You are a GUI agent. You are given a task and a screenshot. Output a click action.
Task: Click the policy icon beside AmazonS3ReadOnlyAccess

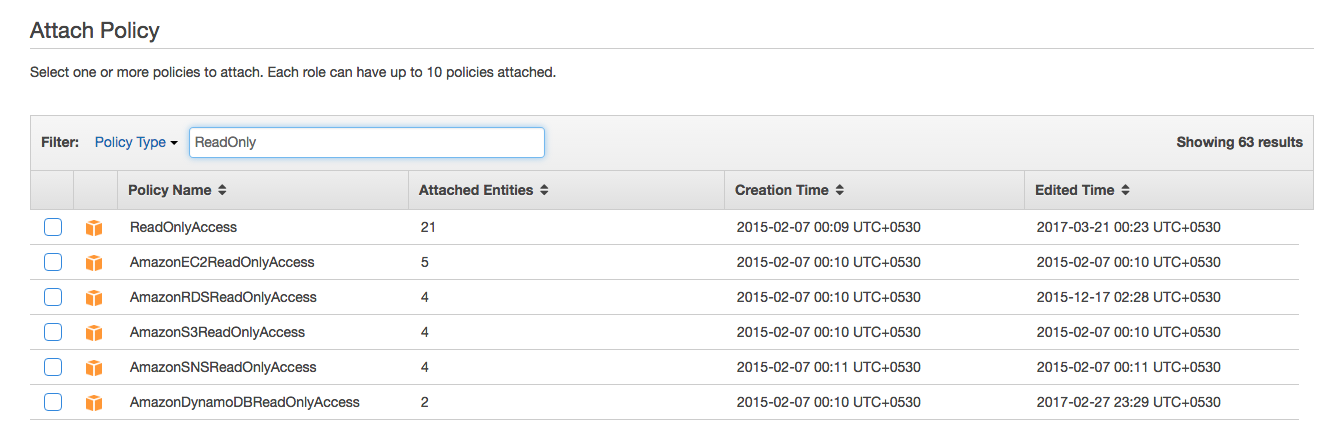[94, 333]
